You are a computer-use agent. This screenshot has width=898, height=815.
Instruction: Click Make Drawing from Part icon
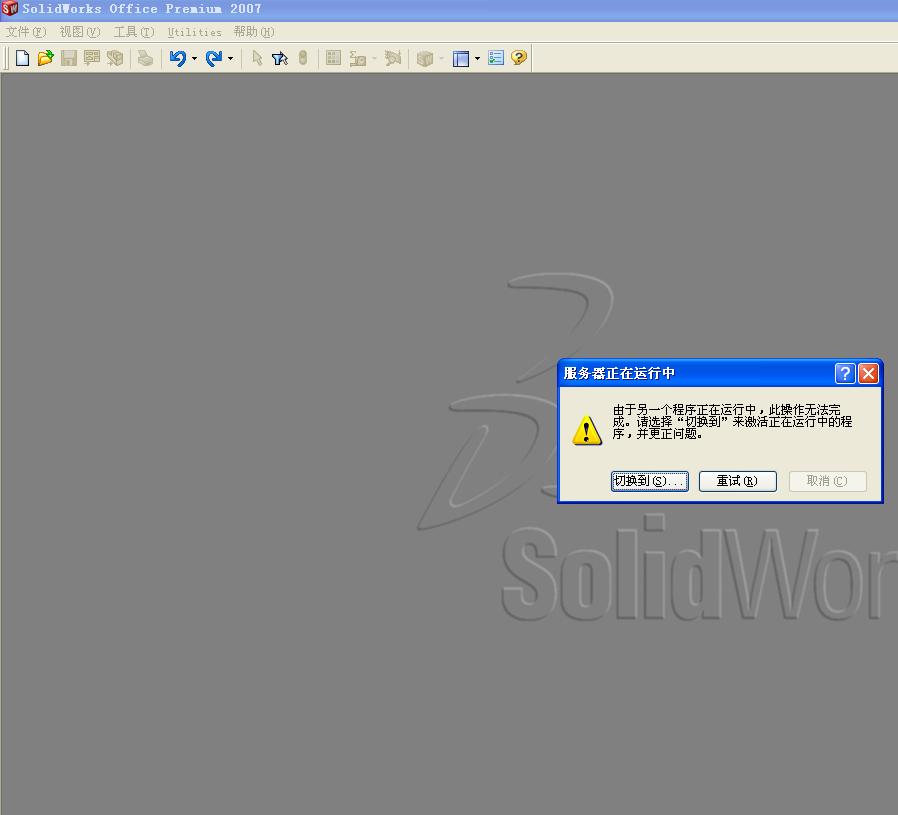pyautogui.click(x=92, y=58)
